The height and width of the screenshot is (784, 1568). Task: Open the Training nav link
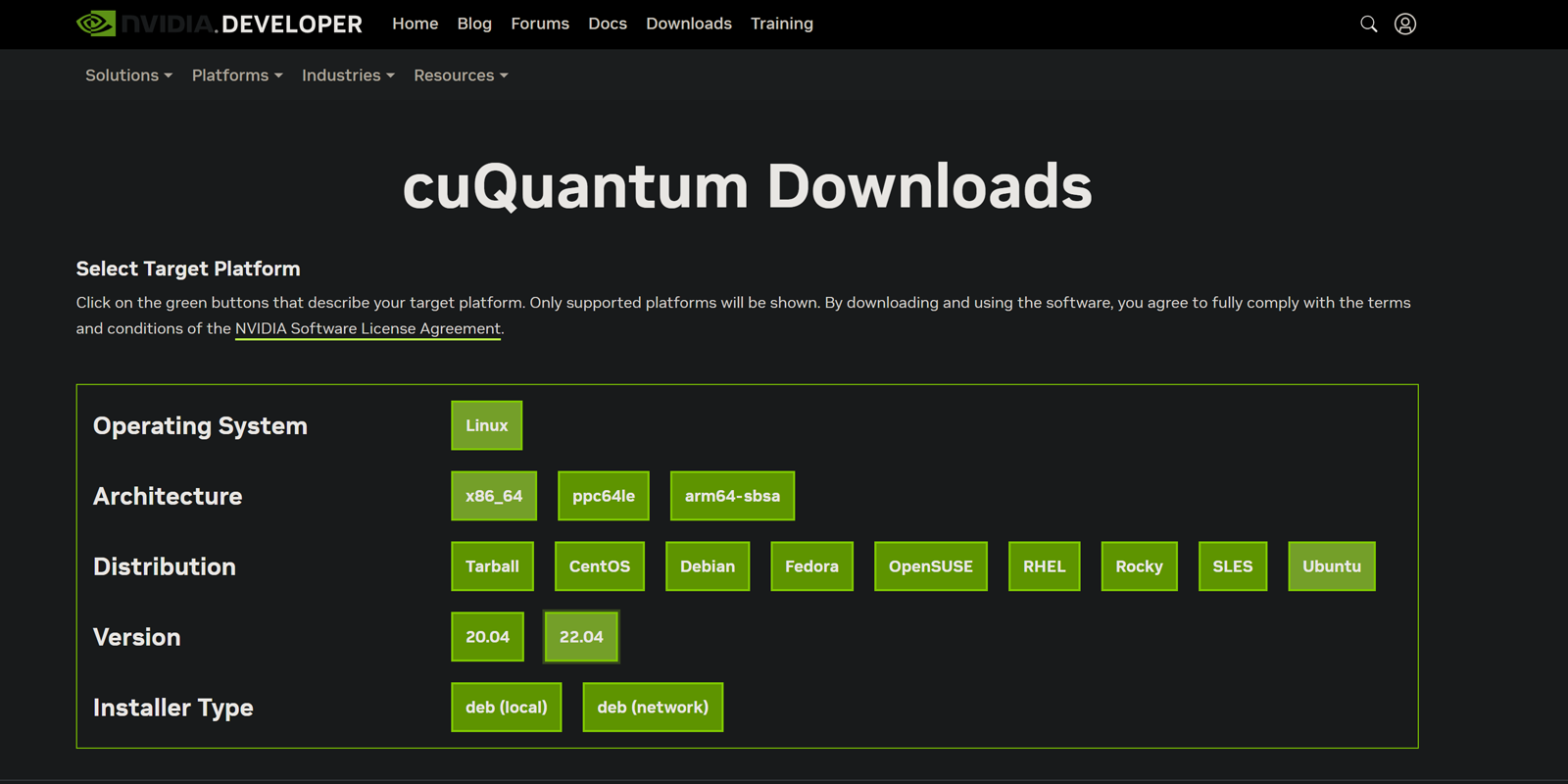[x=781, y=24]
